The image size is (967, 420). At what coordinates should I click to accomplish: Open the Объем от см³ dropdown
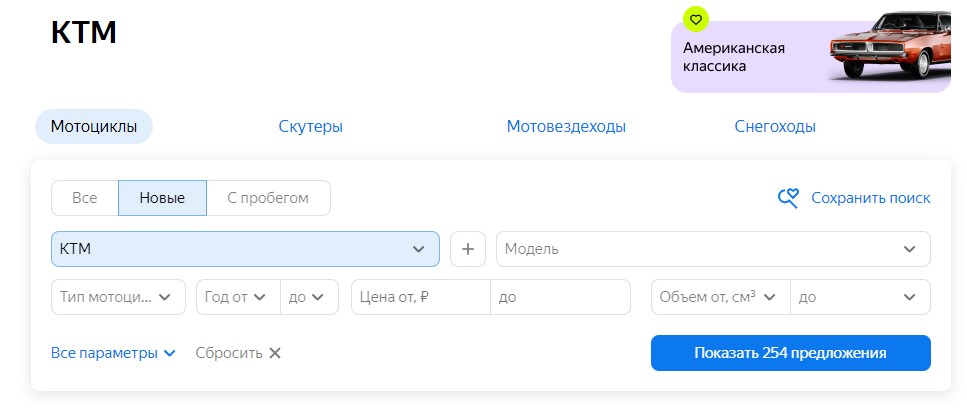click(720, 297)
